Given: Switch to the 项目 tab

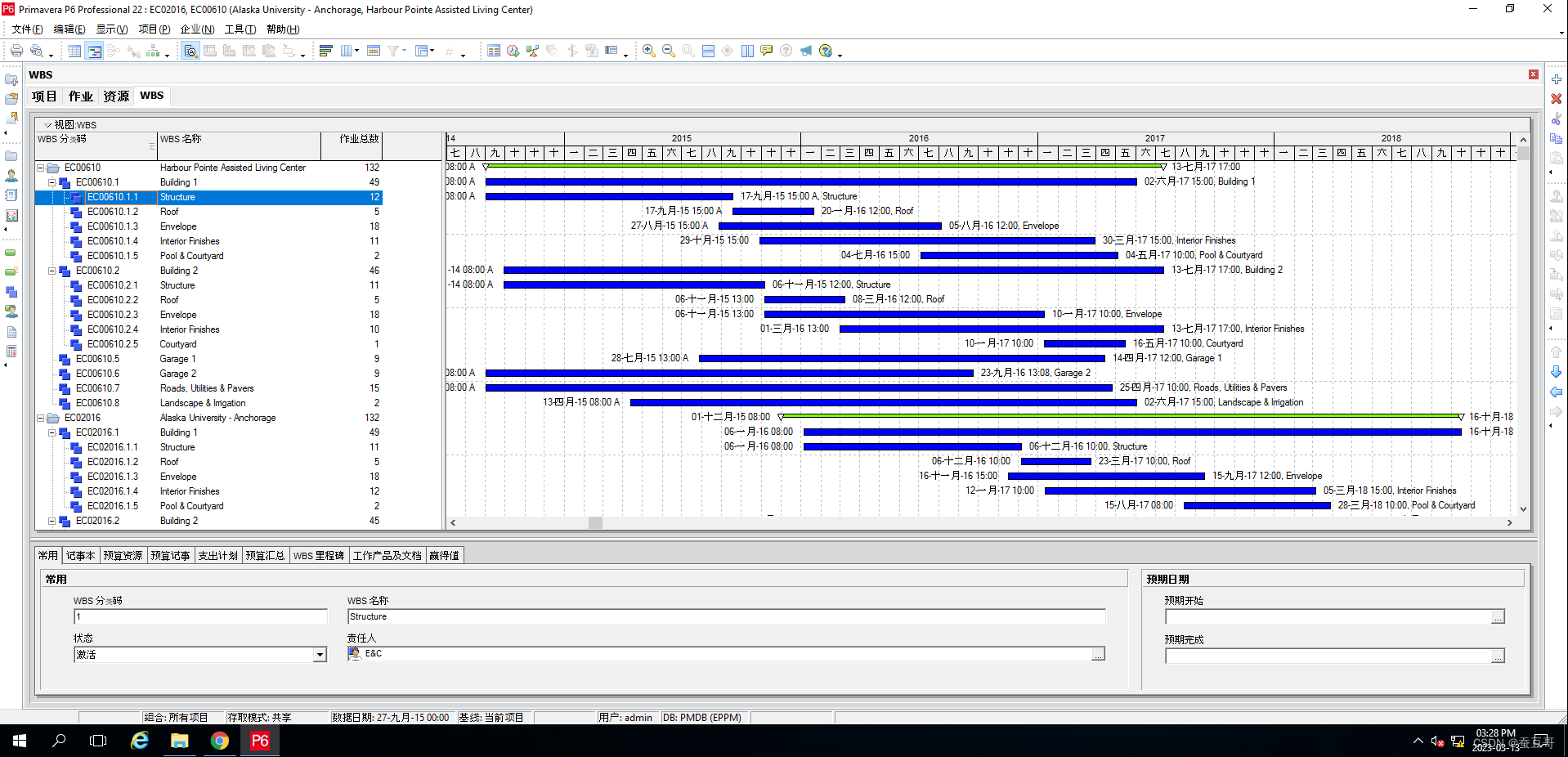Looking at the screenshot, I should pos(45,96).
